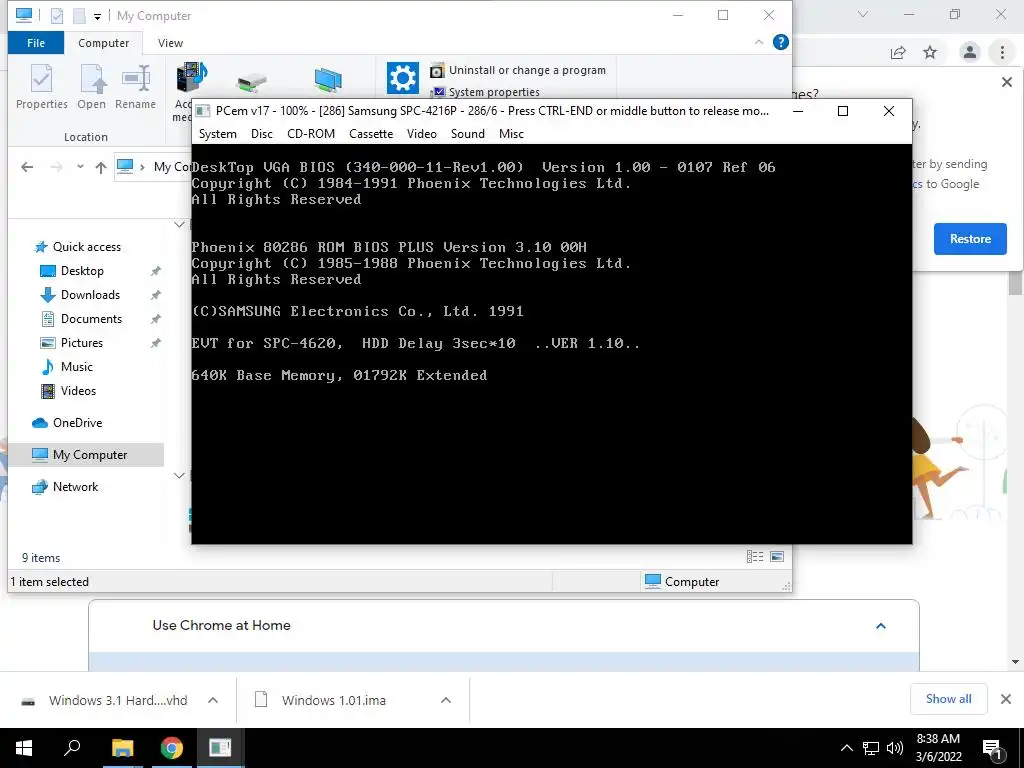Click Restore button in Chrome popup

click(970, 239)
